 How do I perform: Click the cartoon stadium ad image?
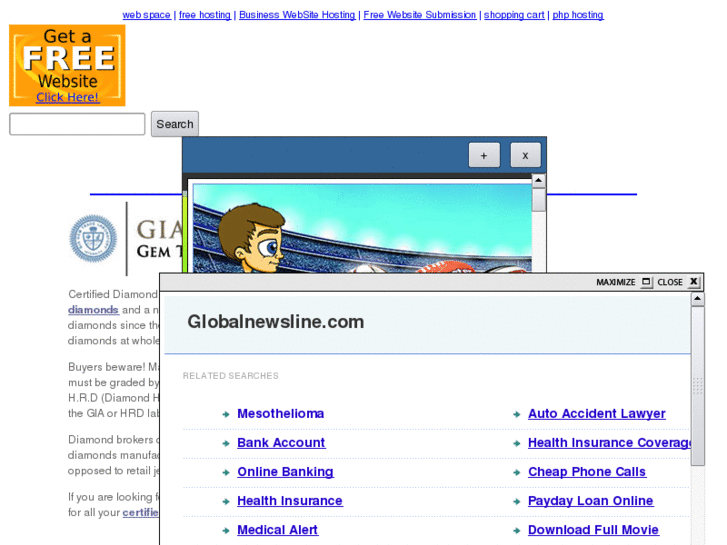pyautogui.click(x=362, y=228)
